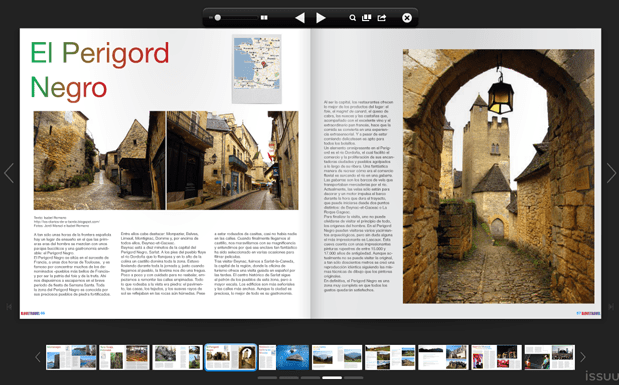
Task: Open second thumbnail with forest and orange photo
Action: [124, 357]
